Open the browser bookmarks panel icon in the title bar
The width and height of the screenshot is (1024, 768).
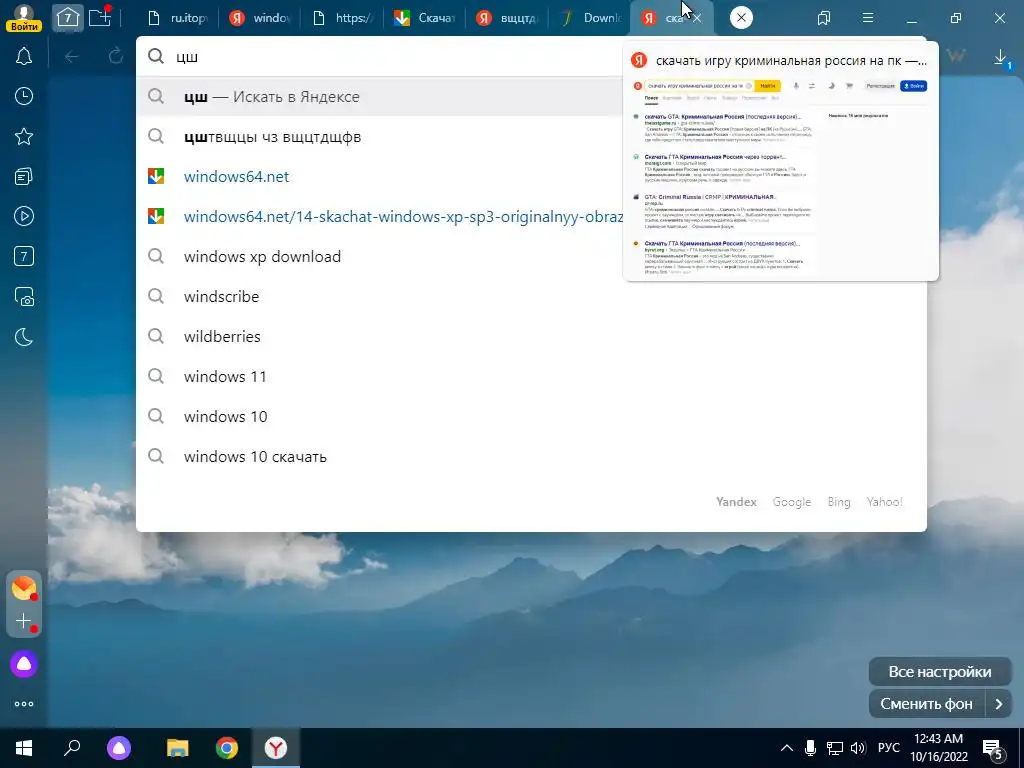pos(824,18)
